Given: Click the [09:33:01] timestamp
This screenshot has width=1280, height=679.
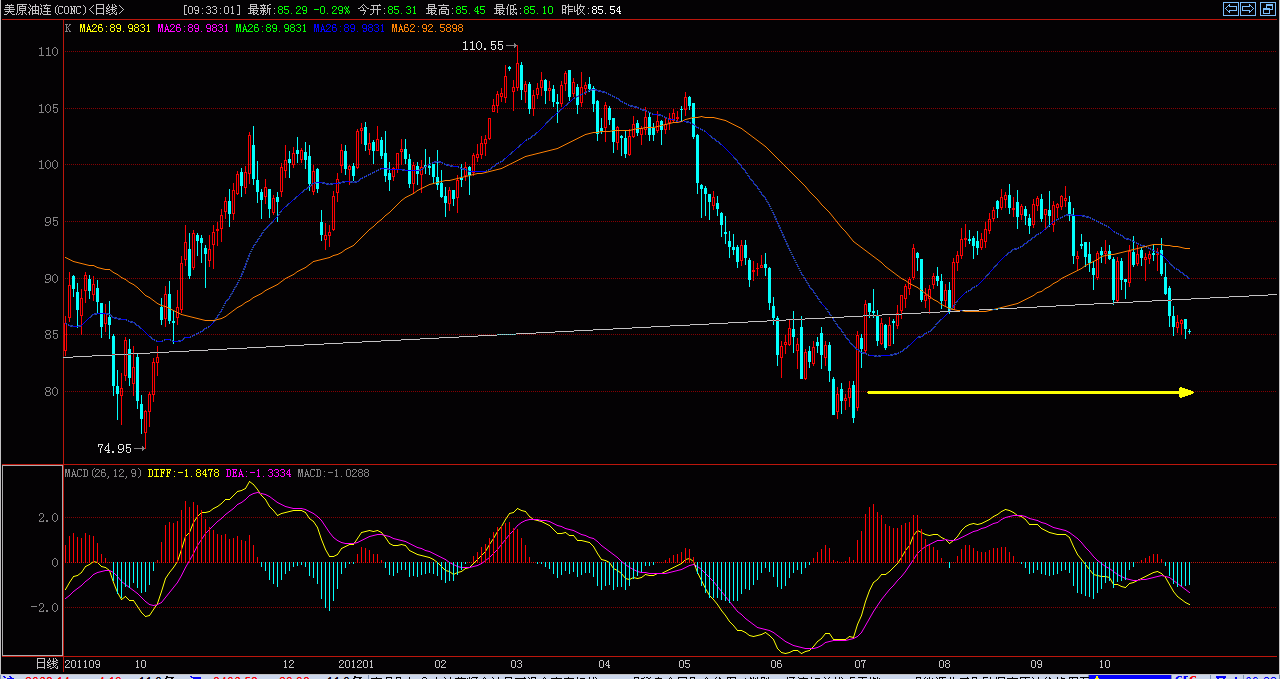Looking at the screenshot, I should pyautogui.click(x=212, y=9).
